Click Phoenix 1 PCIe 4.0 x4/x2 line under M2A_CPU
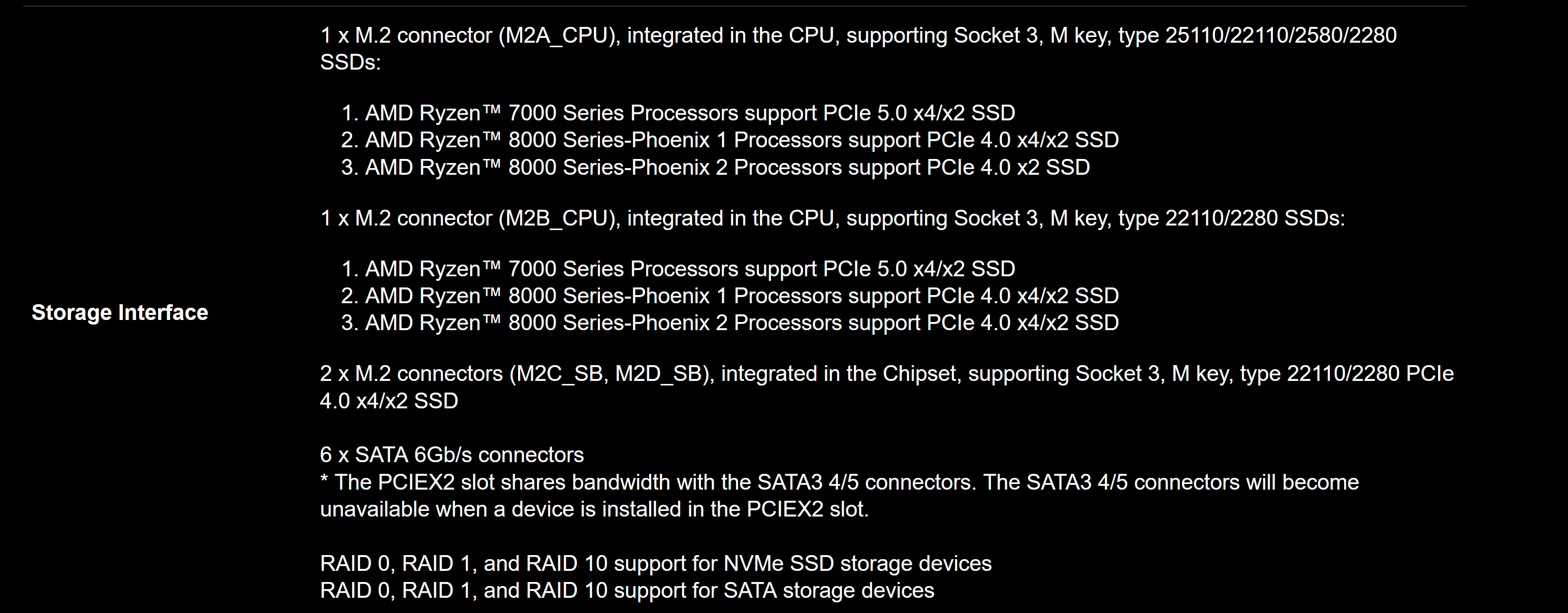The image size is (1568, 613). click(730, 140)
